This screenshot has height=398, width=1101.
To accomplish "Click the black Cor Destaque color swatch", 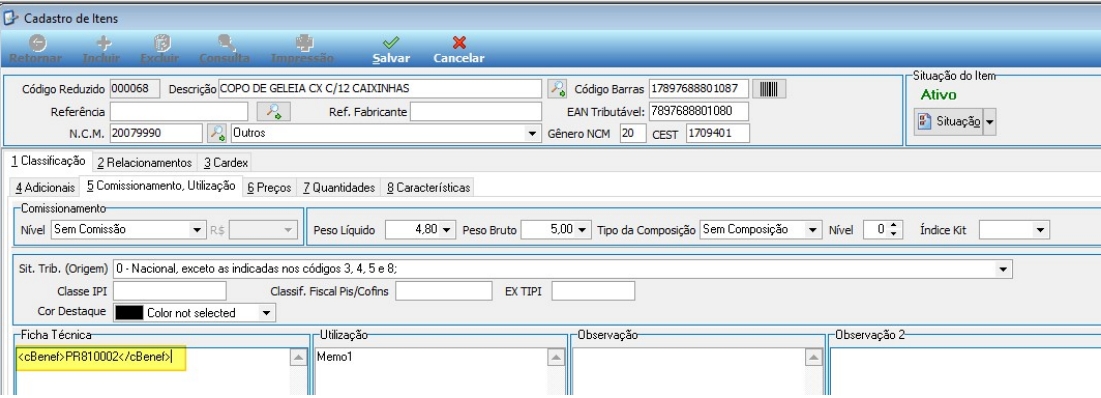I will point(128,313).
